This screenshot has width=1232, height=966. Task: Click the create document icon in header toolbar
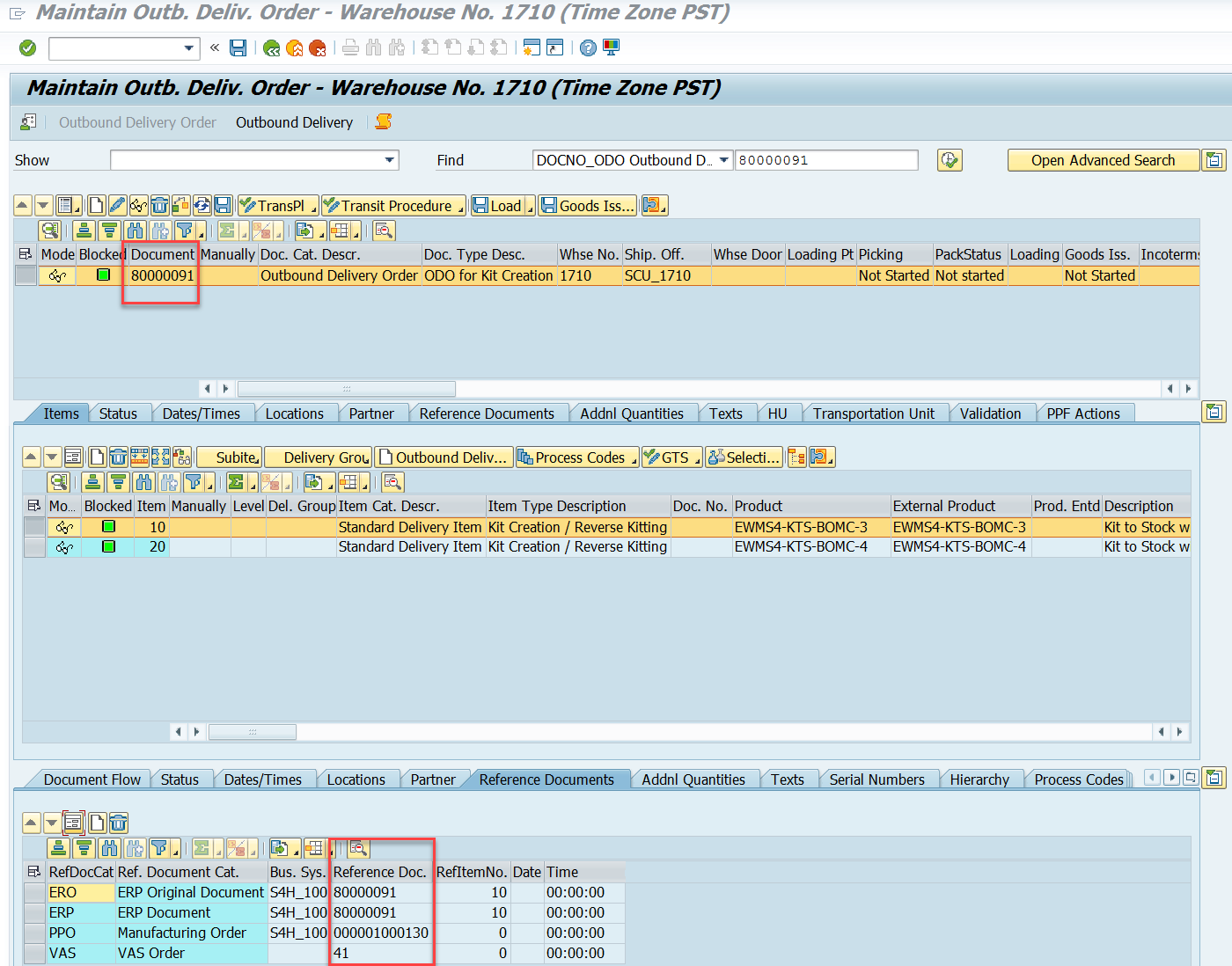(96, 206)
